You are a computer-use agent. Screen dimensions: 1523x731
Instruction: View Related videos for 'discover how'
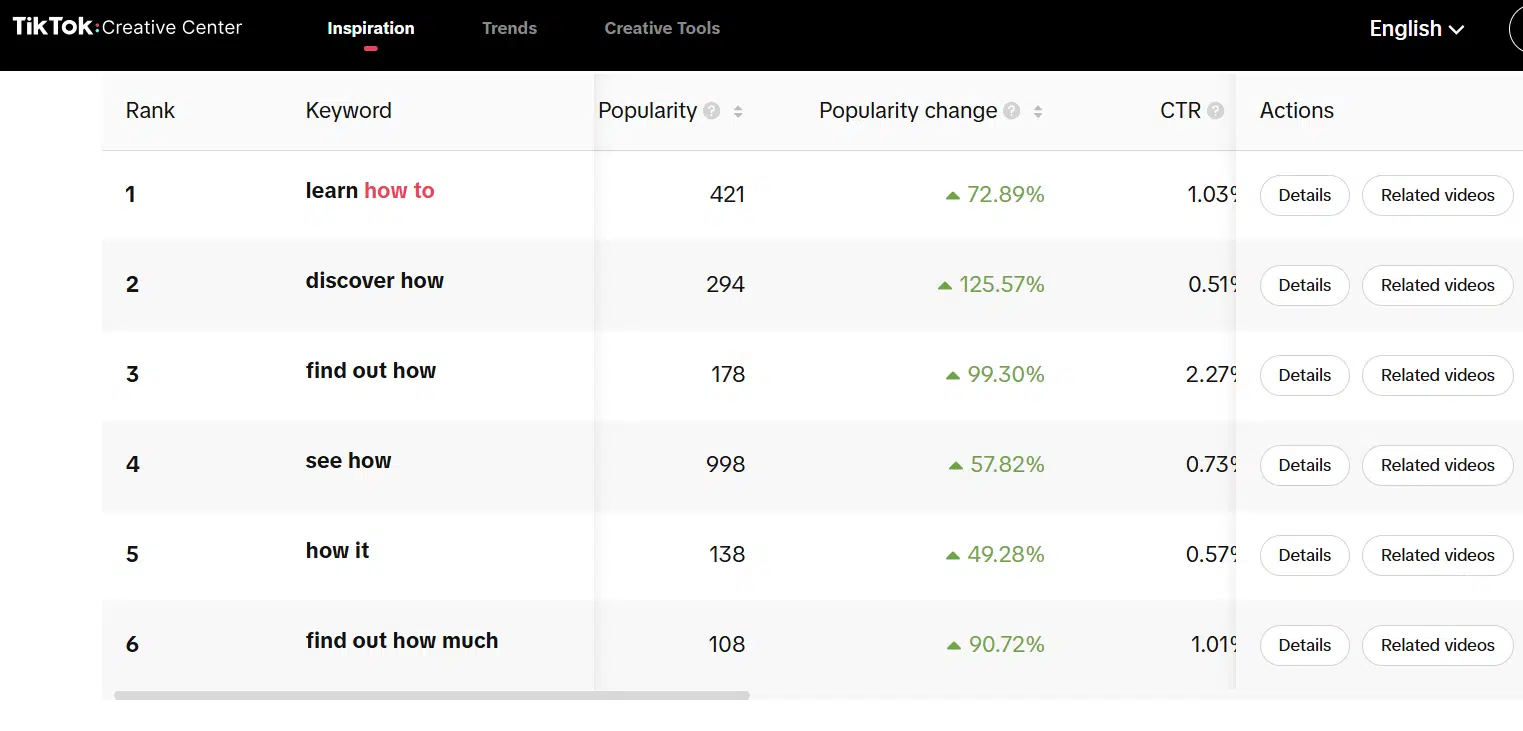click(1437, 285)
